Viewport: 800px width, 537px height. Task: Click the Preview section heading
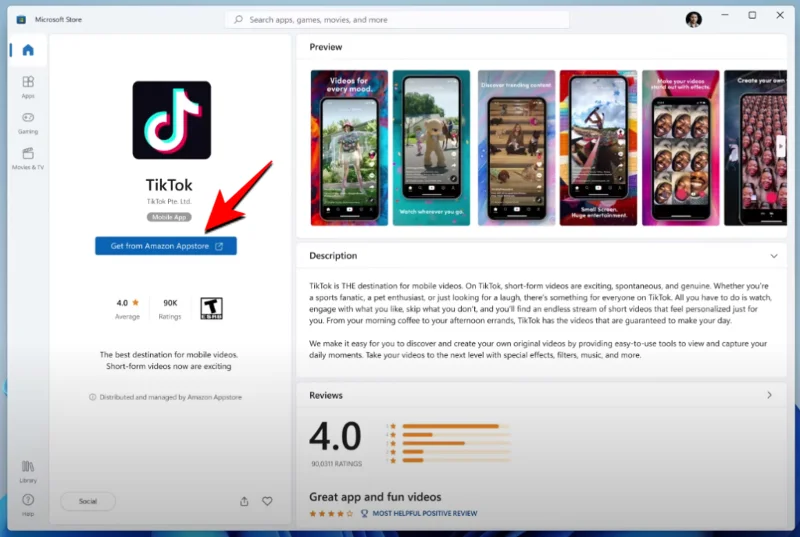[326, 47]
